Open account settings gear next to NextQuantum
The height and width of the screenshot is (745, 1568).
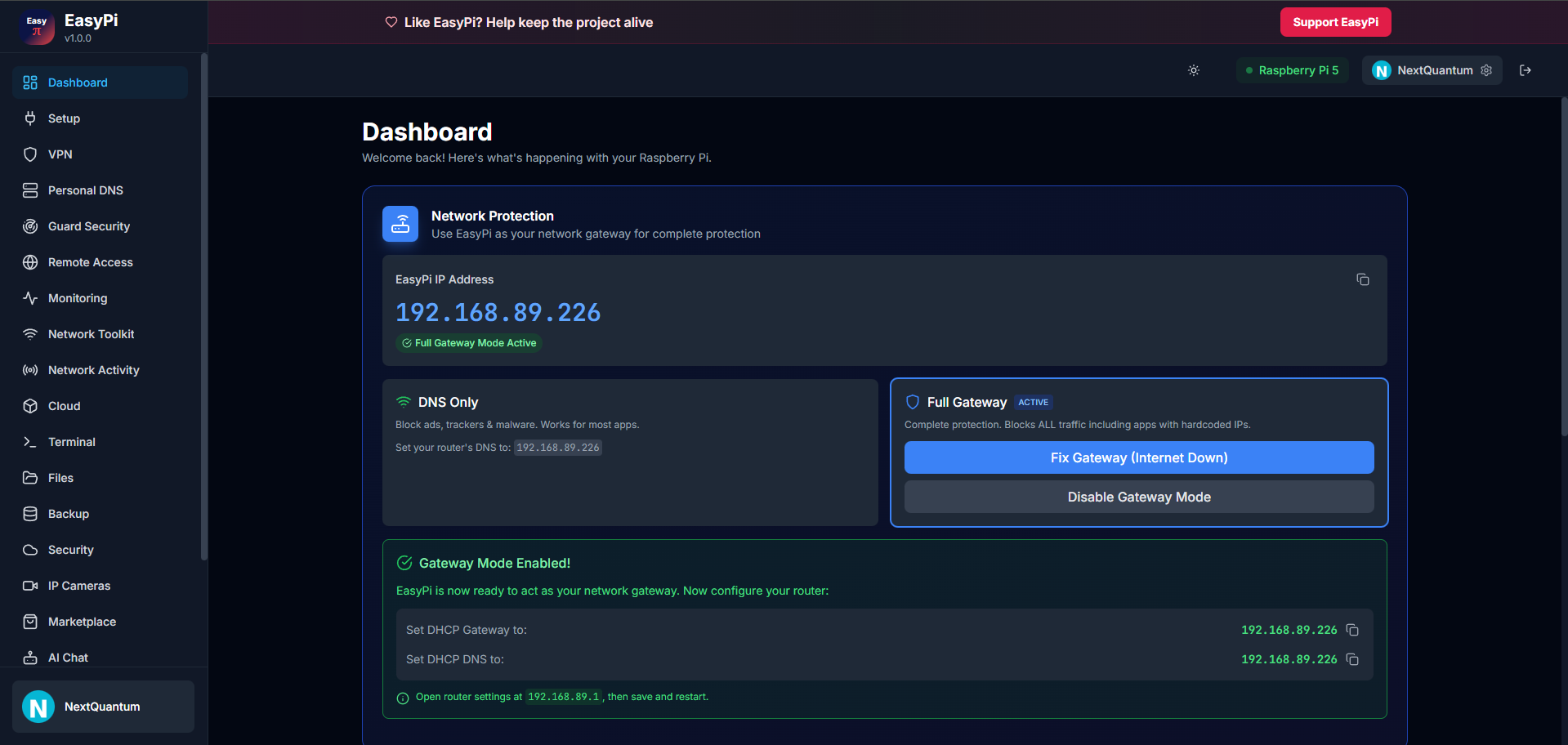click(x=1486, y=70)
